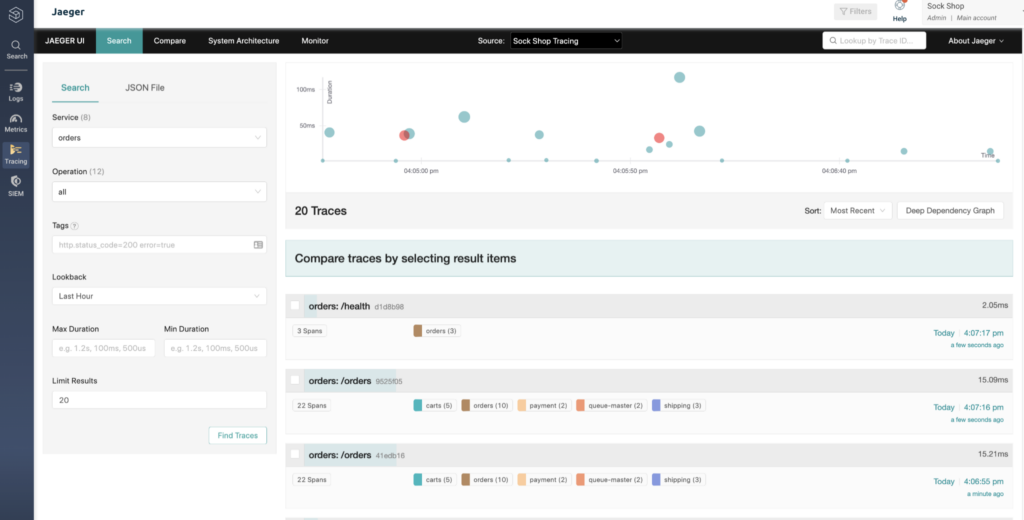Open the Compare tab
Image resolution: width=1024 pixels, height=520 pixels.
170,41
